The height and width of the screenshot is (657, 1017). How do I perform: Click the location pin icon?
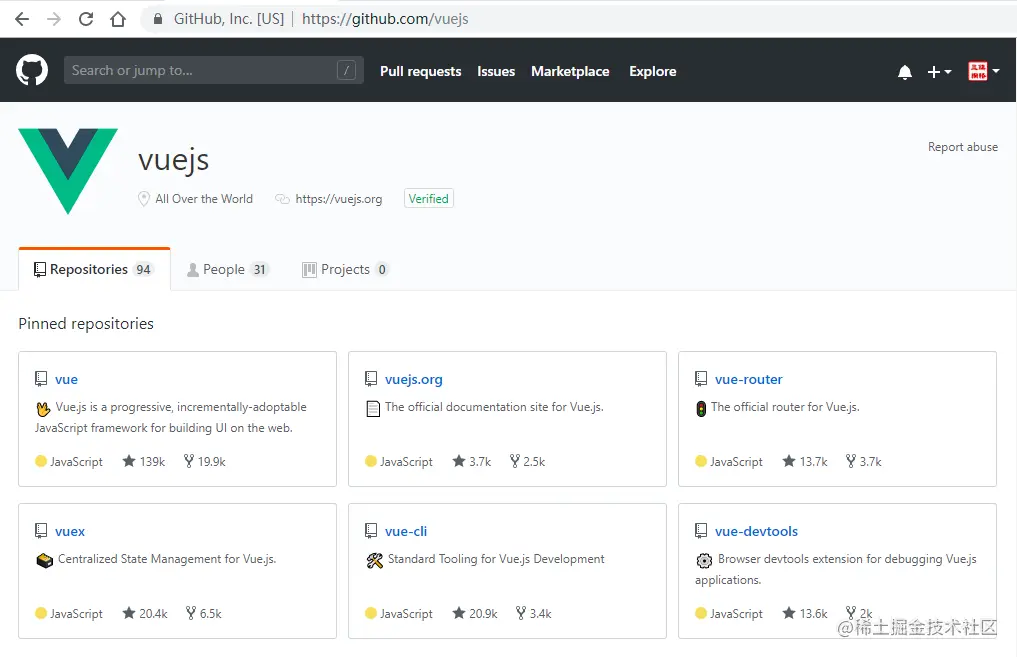(143, 199)
